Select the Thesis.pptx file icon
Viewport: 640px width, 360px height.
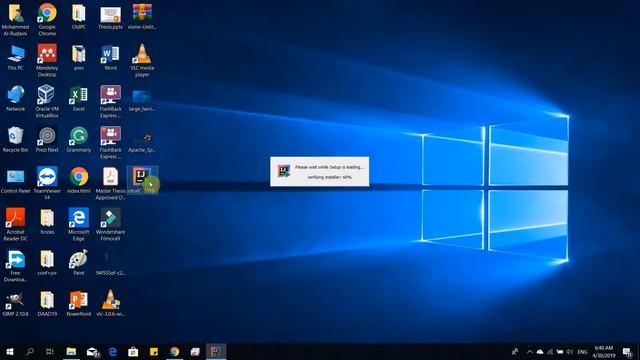pyautogui.click(x=110, y=17)
